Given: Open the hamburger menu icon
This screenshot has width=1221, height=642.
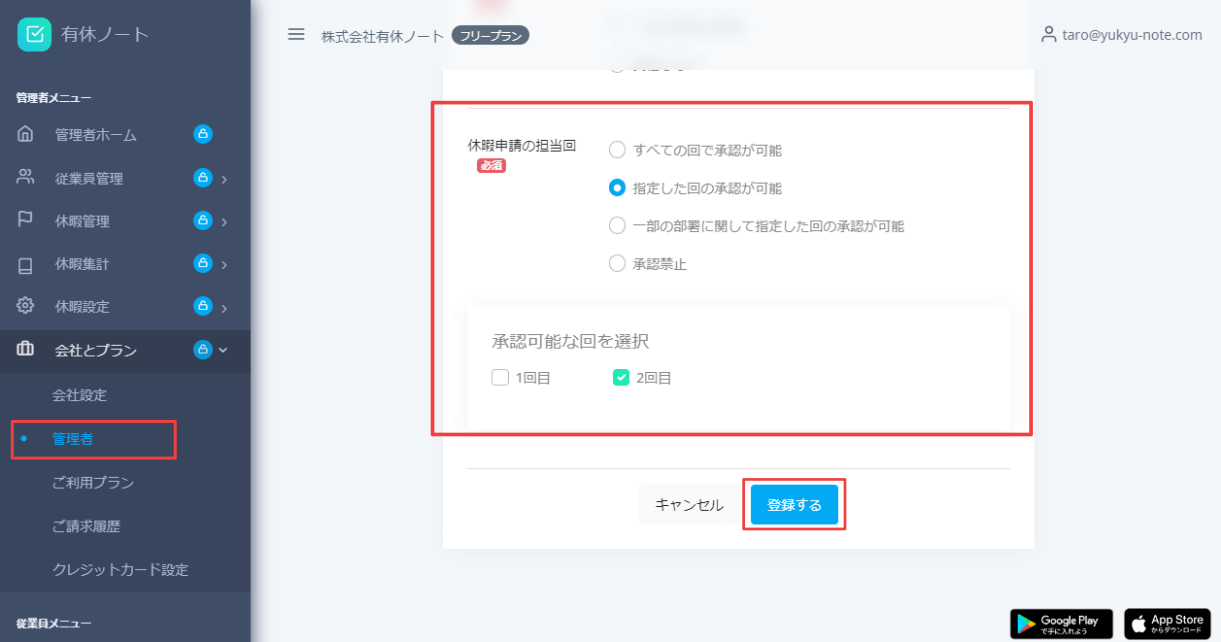Looking at the screenshot, I should 296,34.
